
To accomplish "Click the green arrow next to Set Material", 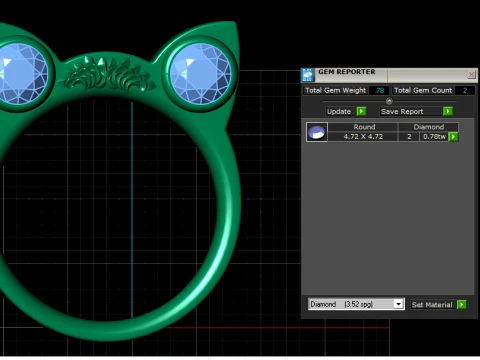I will (x=462, y=304).
